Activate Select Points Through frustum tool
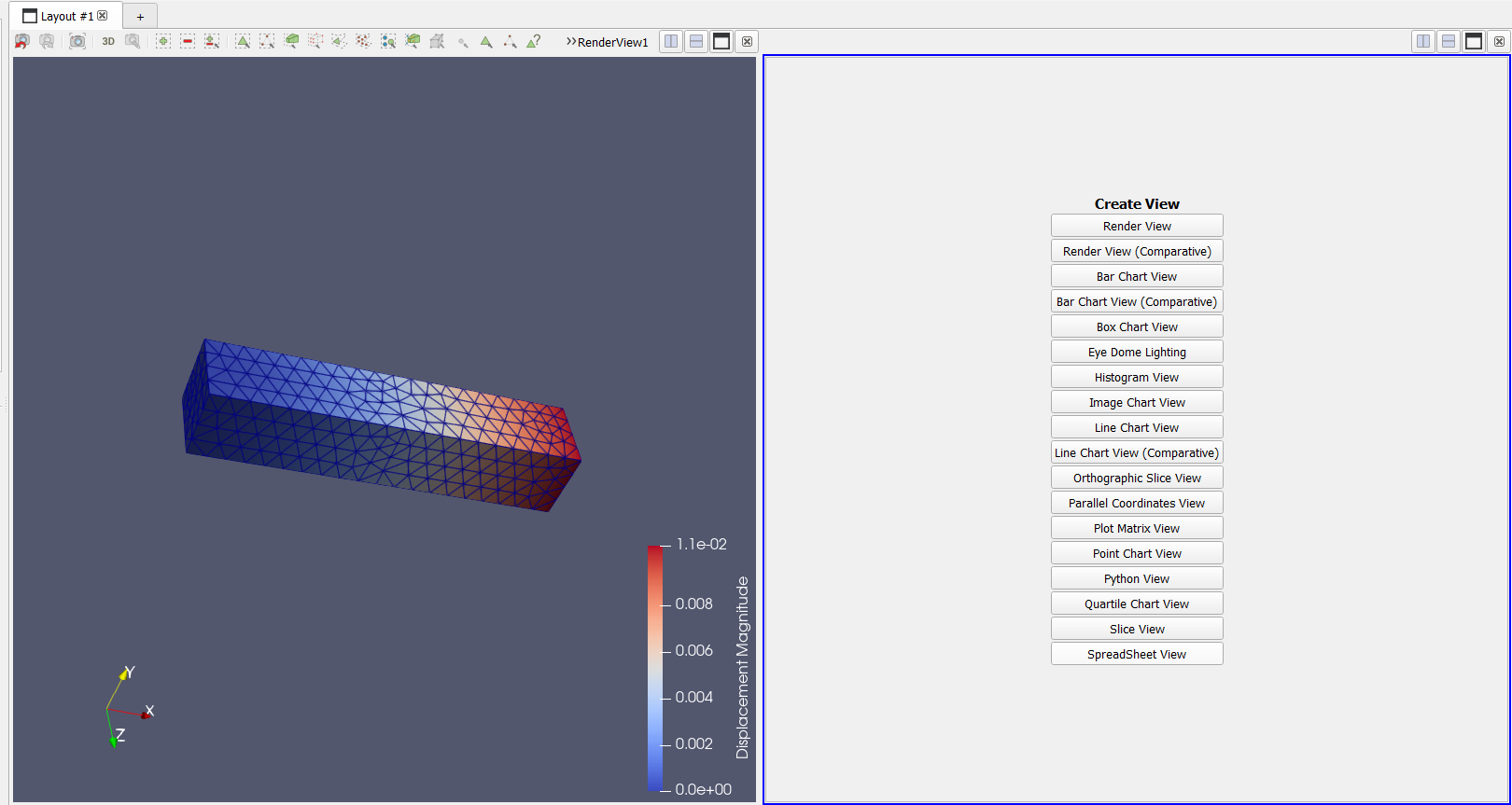The height and width of the screenshot is (805, 1512). pos(315,41)
